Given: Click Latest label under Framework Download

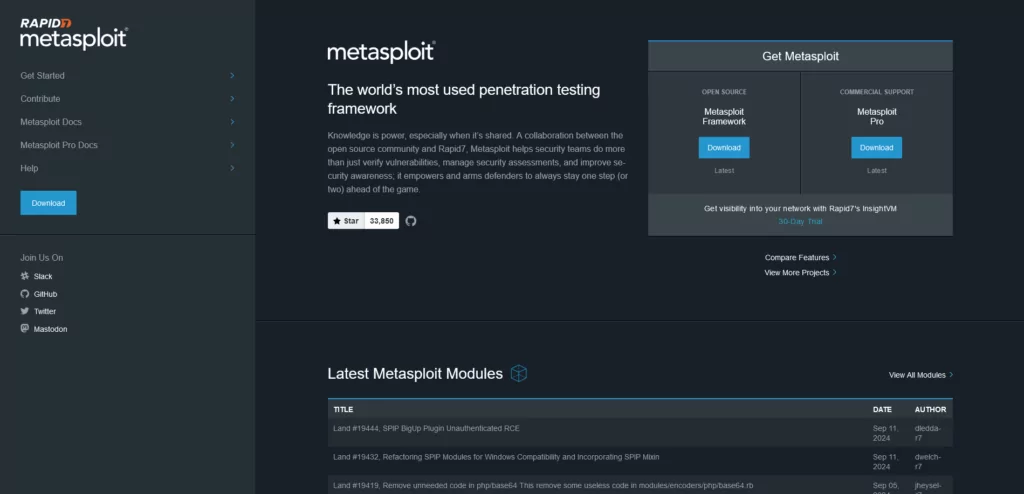Looking at the screenshot, I should tap(724, 171).
